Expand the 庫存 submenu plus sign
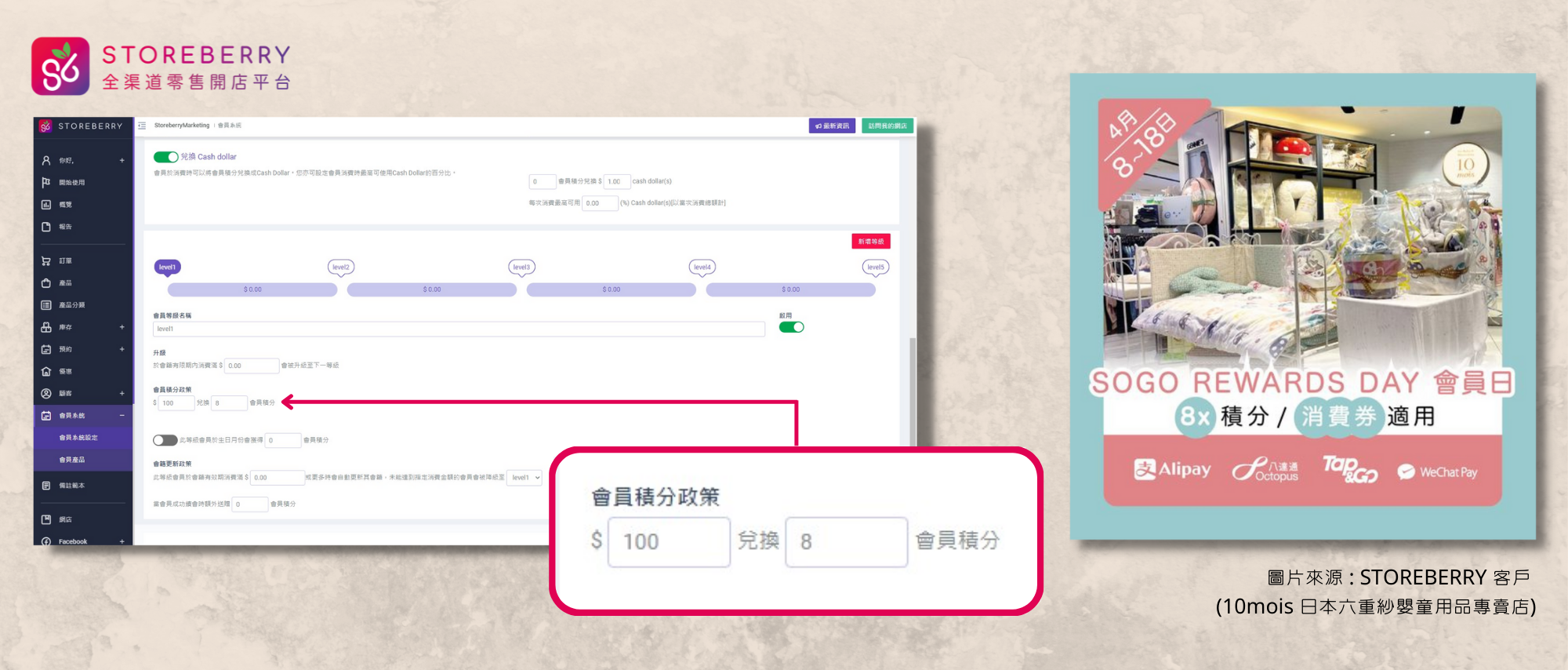This screenshot has height=670, width=1568. coord(122,326)
